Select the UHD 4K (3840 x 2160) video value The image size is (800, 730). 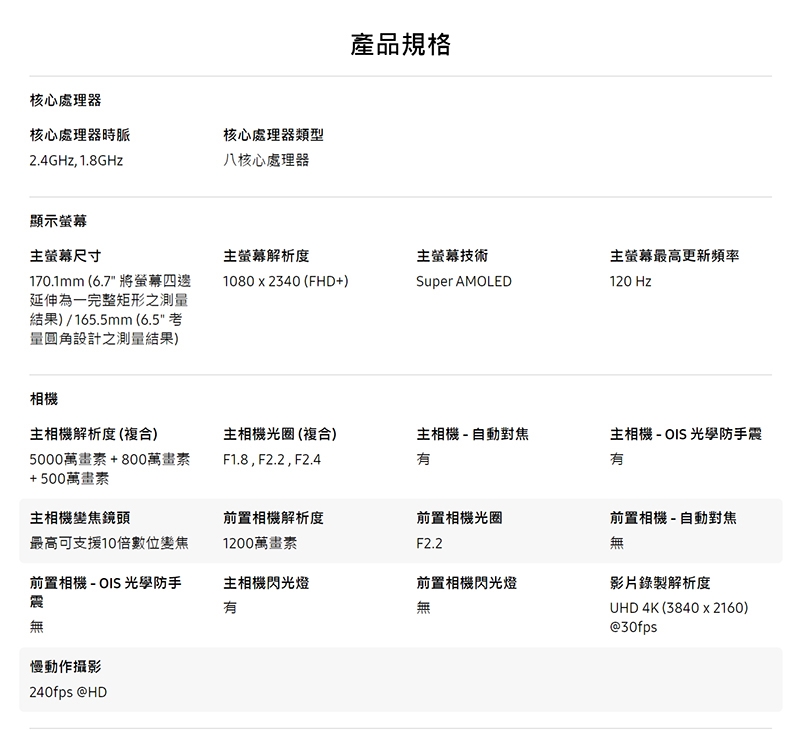click(678, 608)
